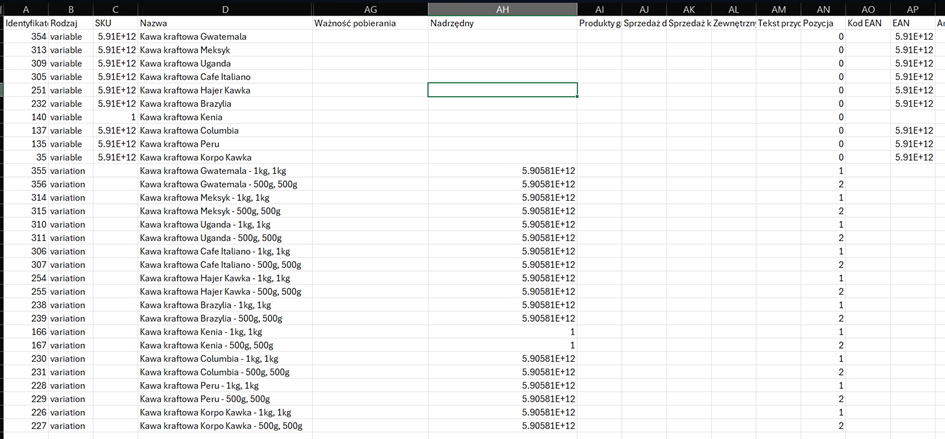Viewport: 945px width, 439px height.
Task: Click identifier cell 35
Action: click(26, 157)
